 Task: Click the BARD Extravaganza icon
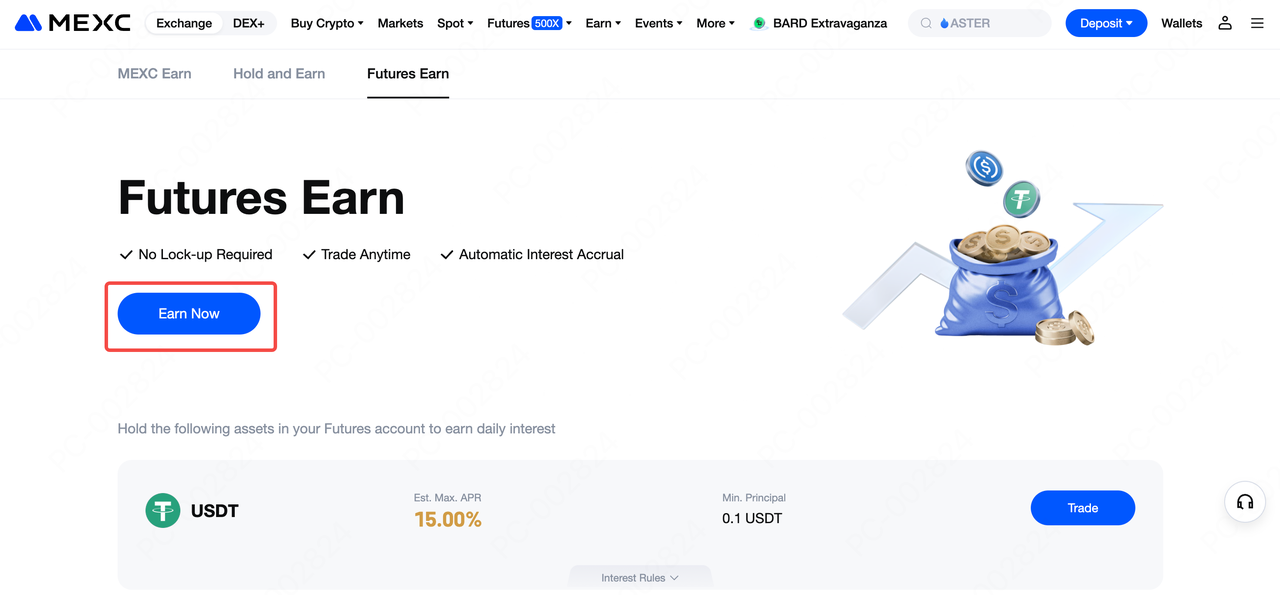click(760, 23)
